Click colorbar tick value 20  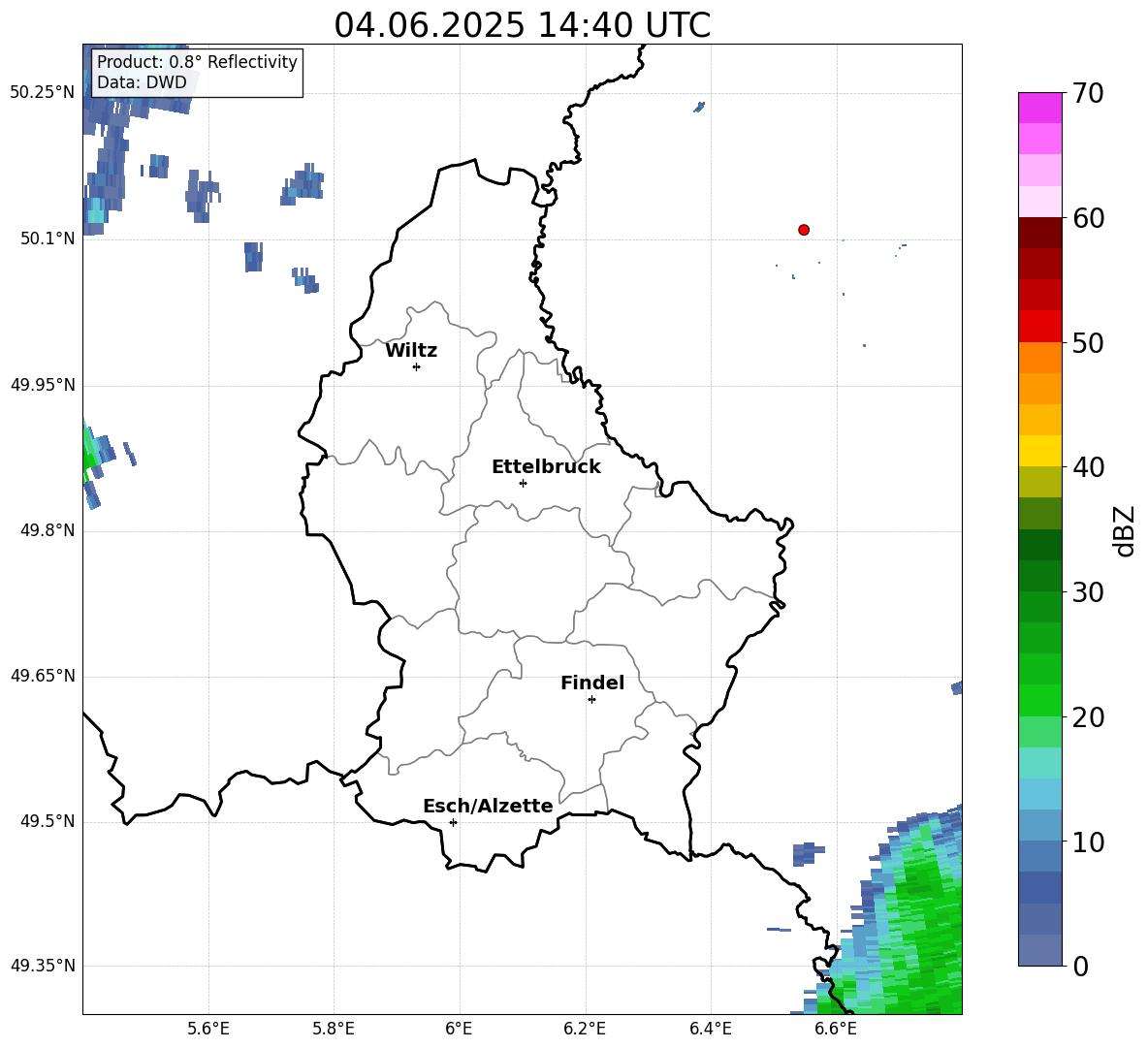1088,716
